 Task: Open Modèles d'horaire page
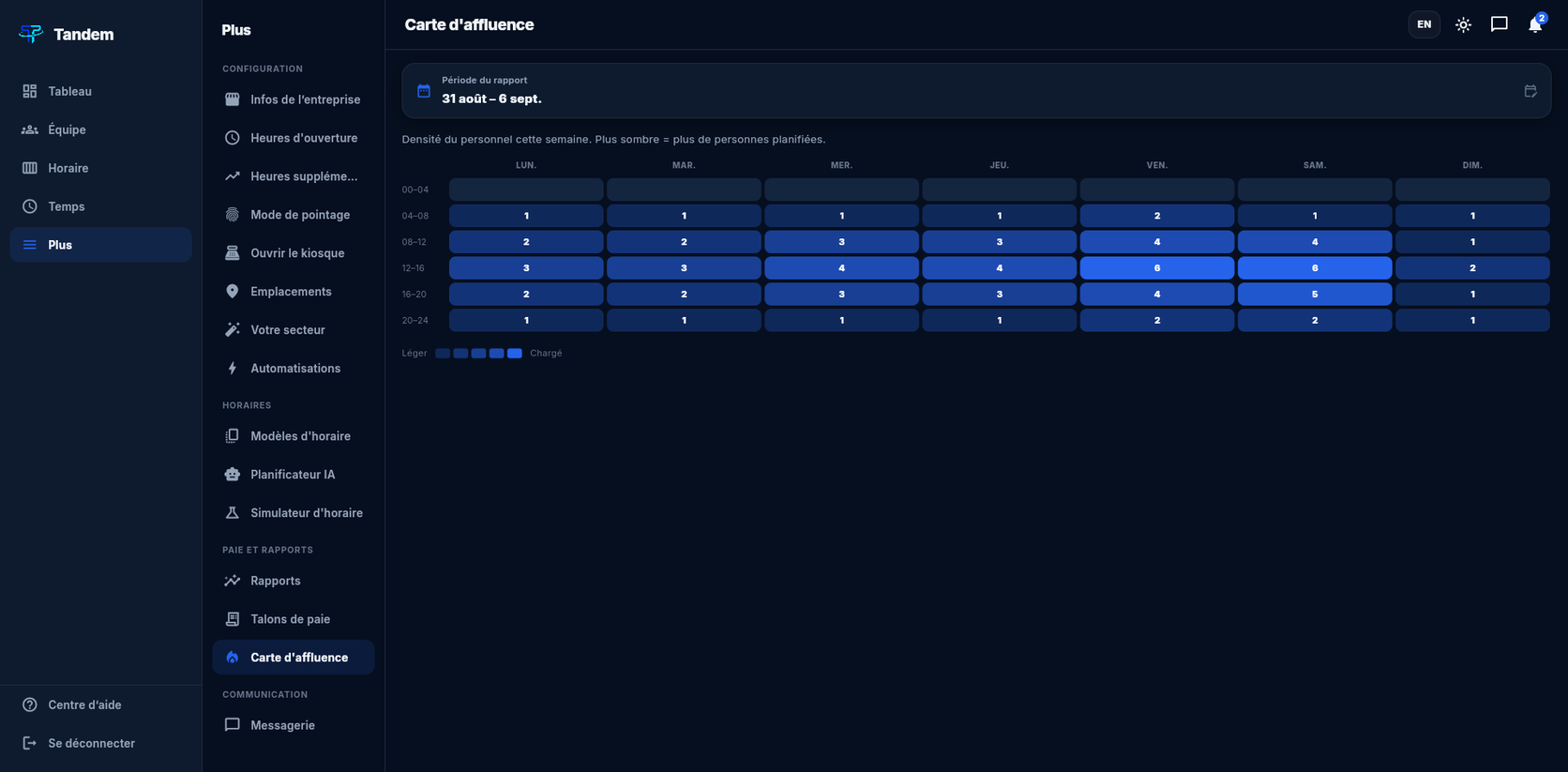[x=294, y=436]
